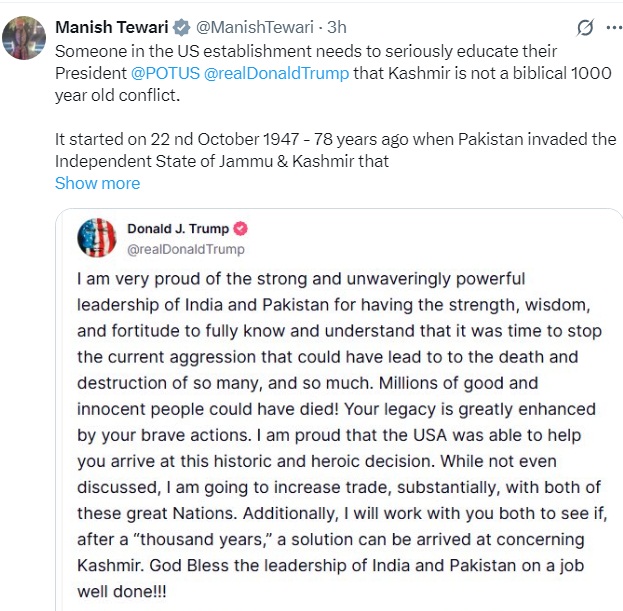
Task: Click the "I am very proud" opening line
Action: tap(300, 278)
